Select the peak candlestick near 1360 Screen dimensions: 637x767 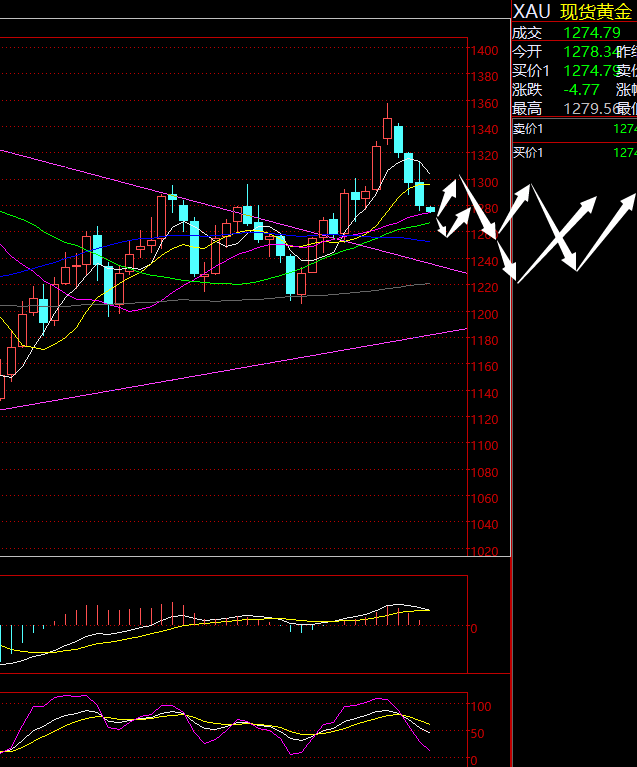[387, 124]
